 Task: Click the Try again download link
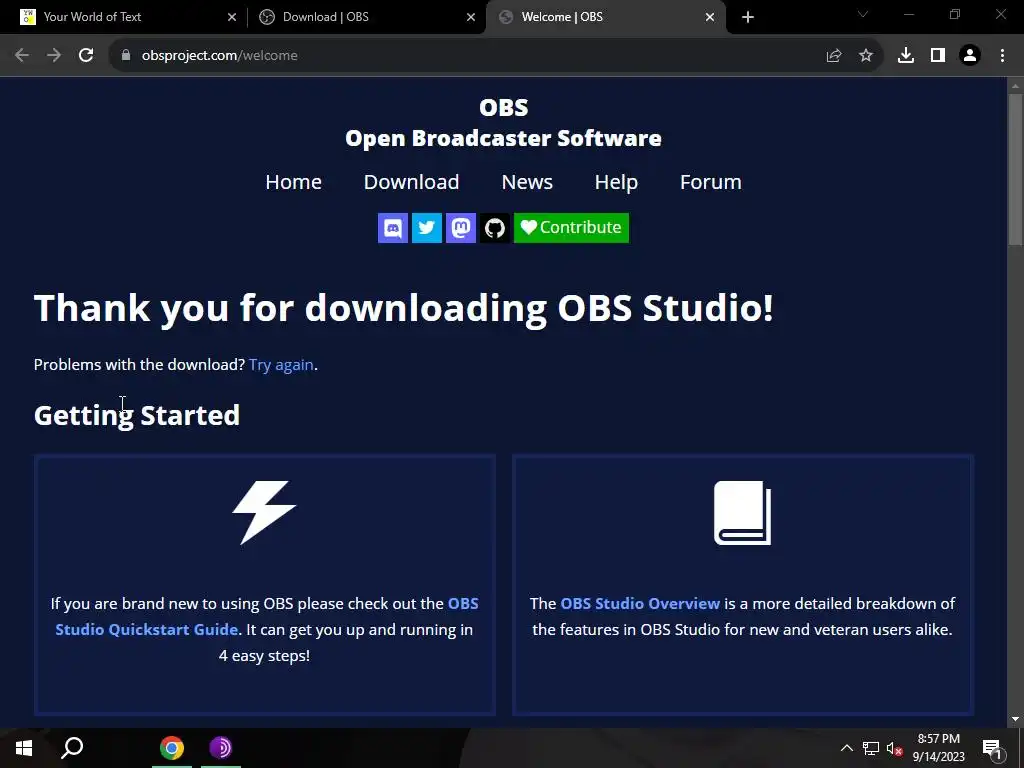point(281,364)
